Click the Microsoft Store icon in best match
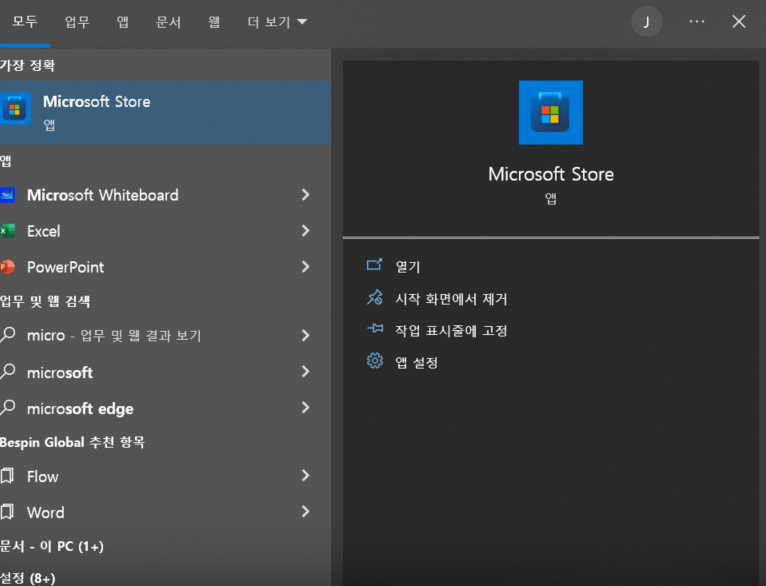The image size is (766, 586). point(15,108)
